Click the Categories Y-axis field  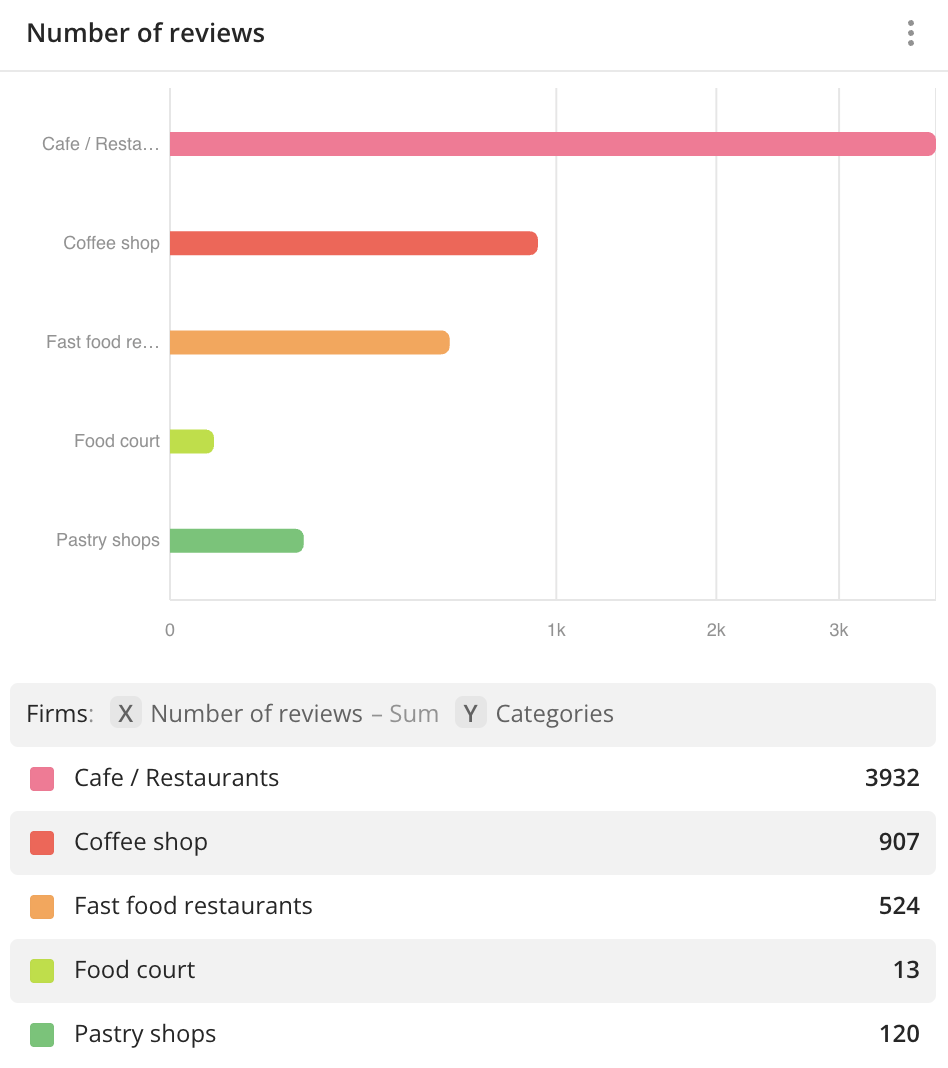click(554, 713)
